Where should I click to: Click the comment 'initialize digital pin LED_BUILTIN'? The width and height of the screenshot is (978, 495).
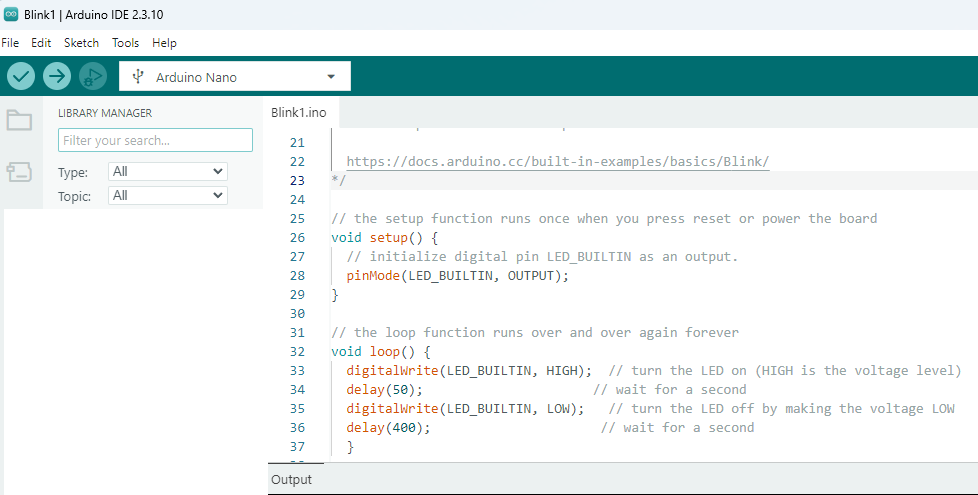pos(500,257)
